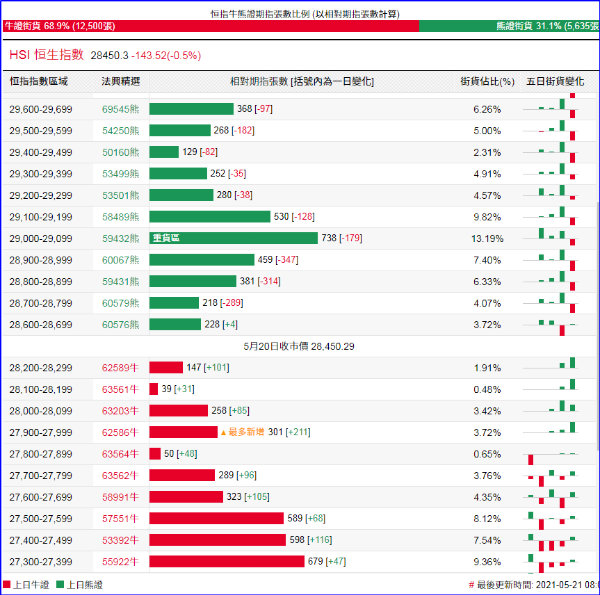Viewport: 600px width, 595px height.
Task: Select index range 27,900-27,999
Action: (x=41, y=432)
